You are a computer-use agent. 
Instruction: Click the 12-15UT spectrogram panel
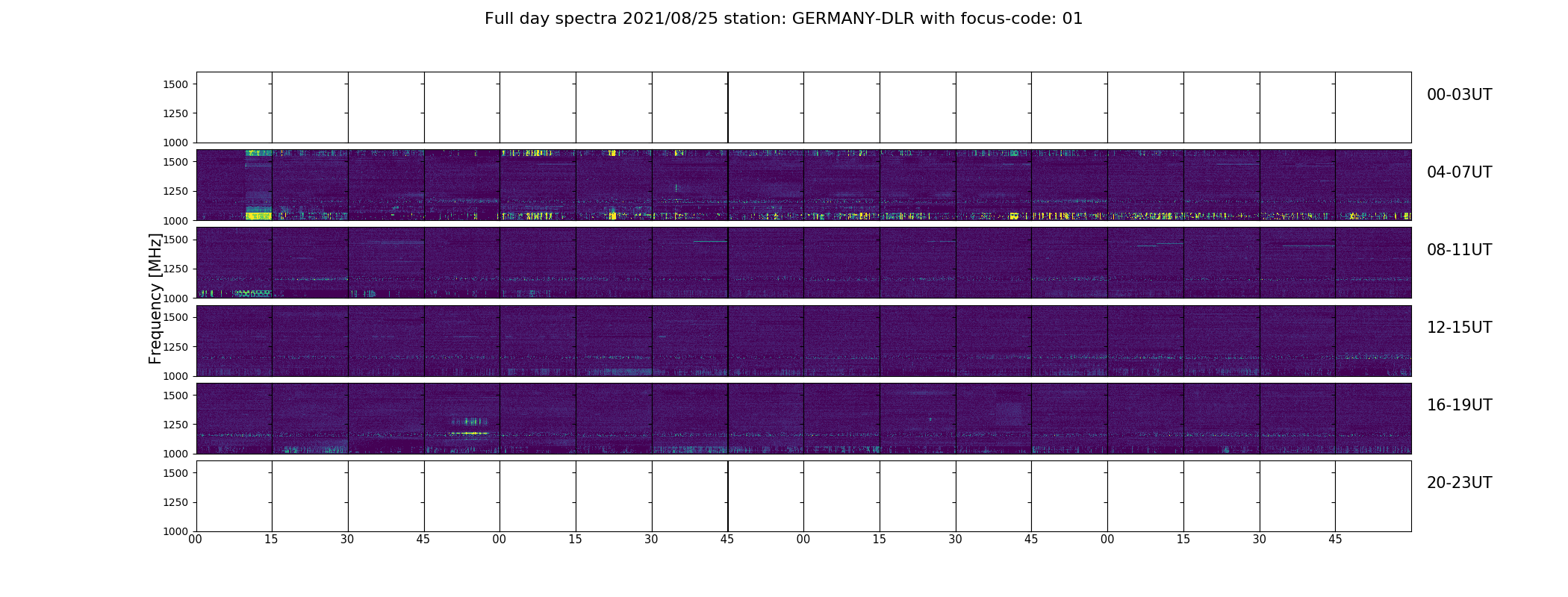click(803, 340)
